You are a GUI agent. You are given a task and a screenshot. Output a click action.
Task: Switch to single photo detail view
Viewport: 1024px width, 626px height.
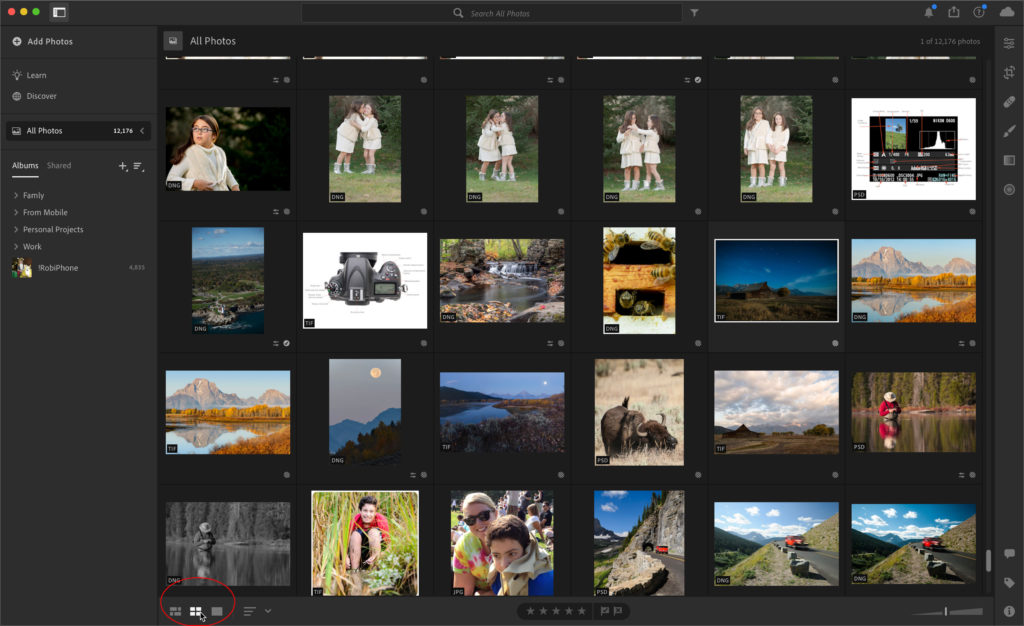217,611
